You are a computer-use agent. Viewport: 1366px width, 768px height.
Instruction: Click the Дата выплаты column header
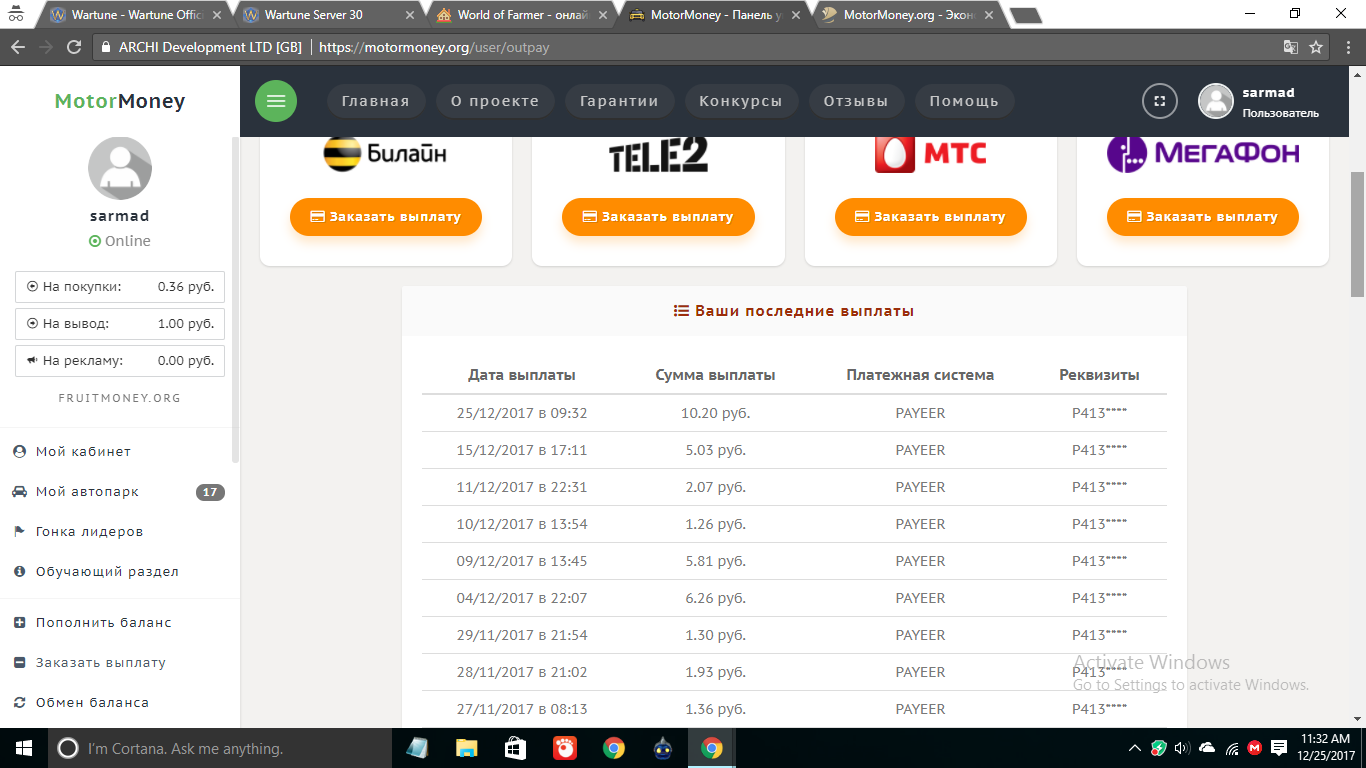[522, 375]
